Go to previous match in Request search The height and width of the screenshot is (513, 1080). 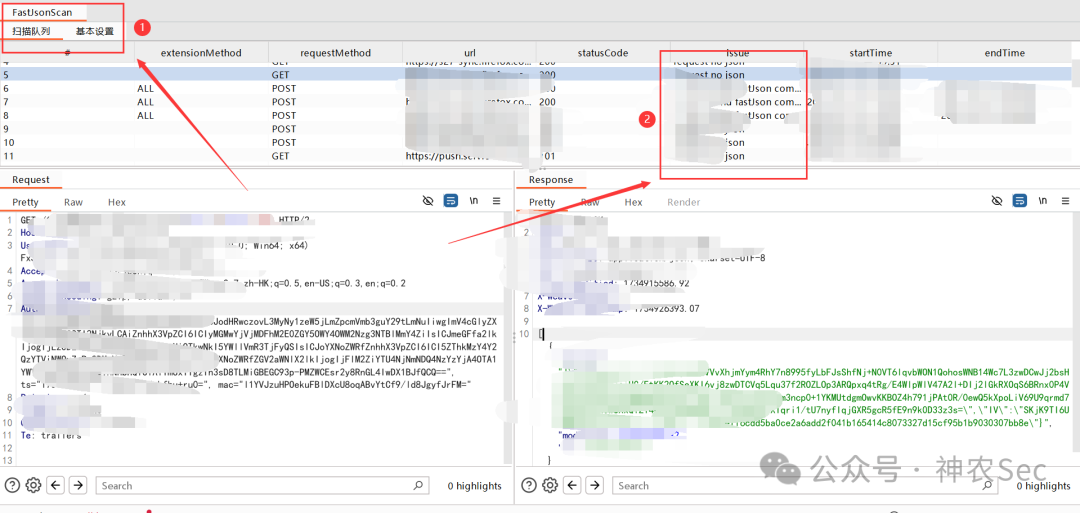(x=56, y=485)
